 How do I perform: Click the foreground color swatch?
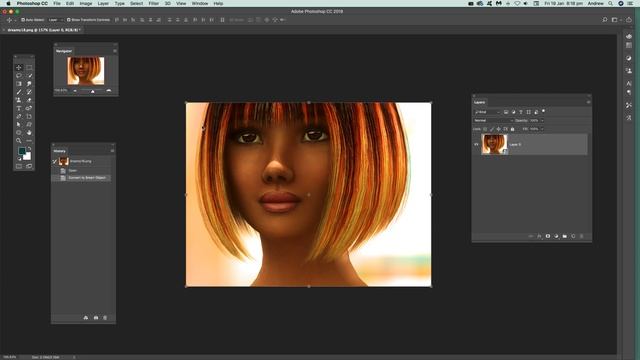(x=21, y=151)
